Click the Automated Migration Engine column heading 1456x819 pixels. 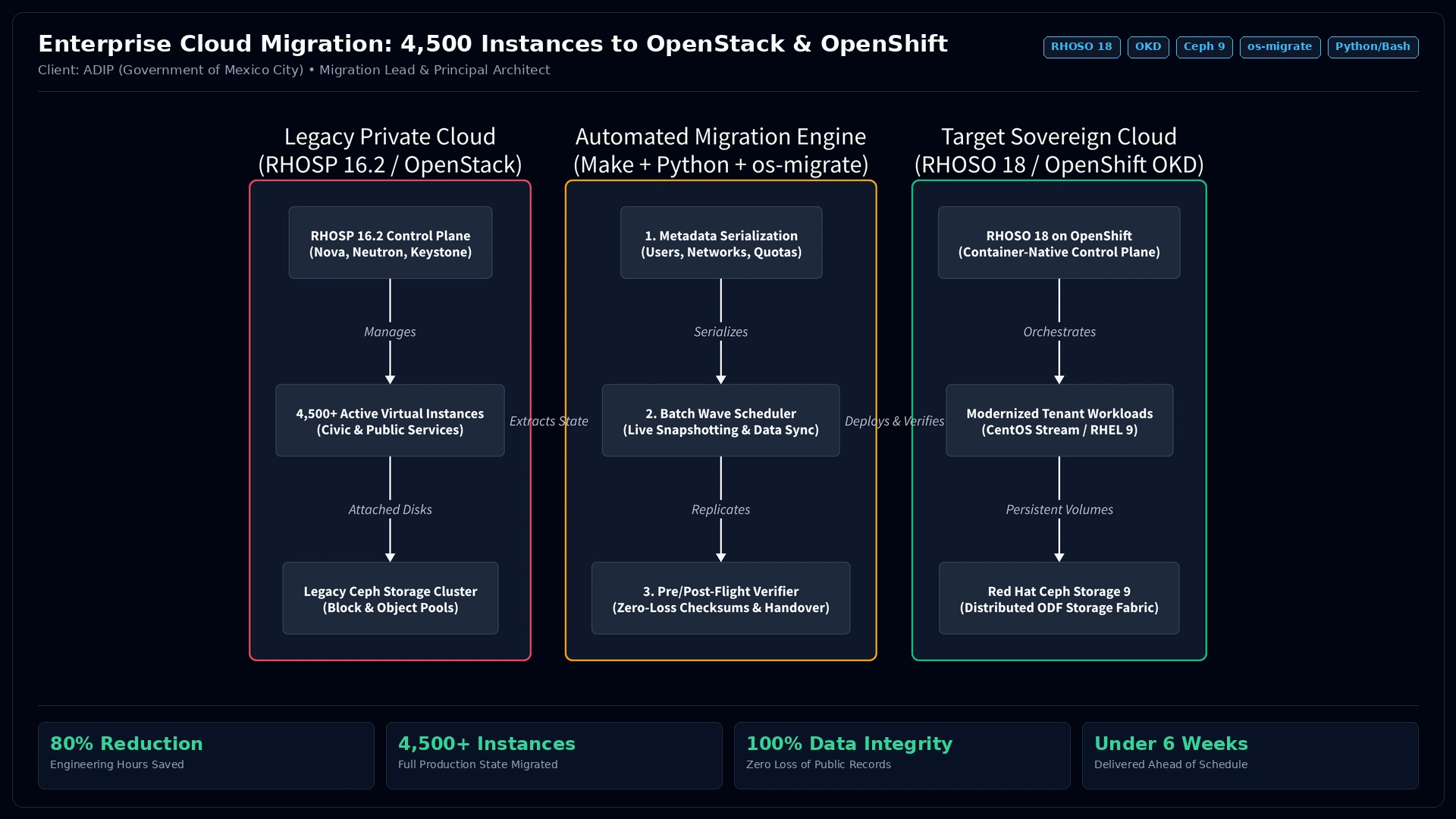pos(720,150)
